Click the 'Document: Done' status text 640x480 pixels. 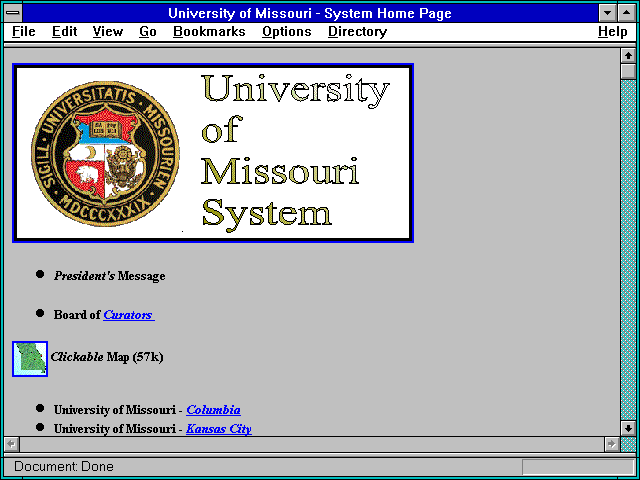[x=64, y=467]
